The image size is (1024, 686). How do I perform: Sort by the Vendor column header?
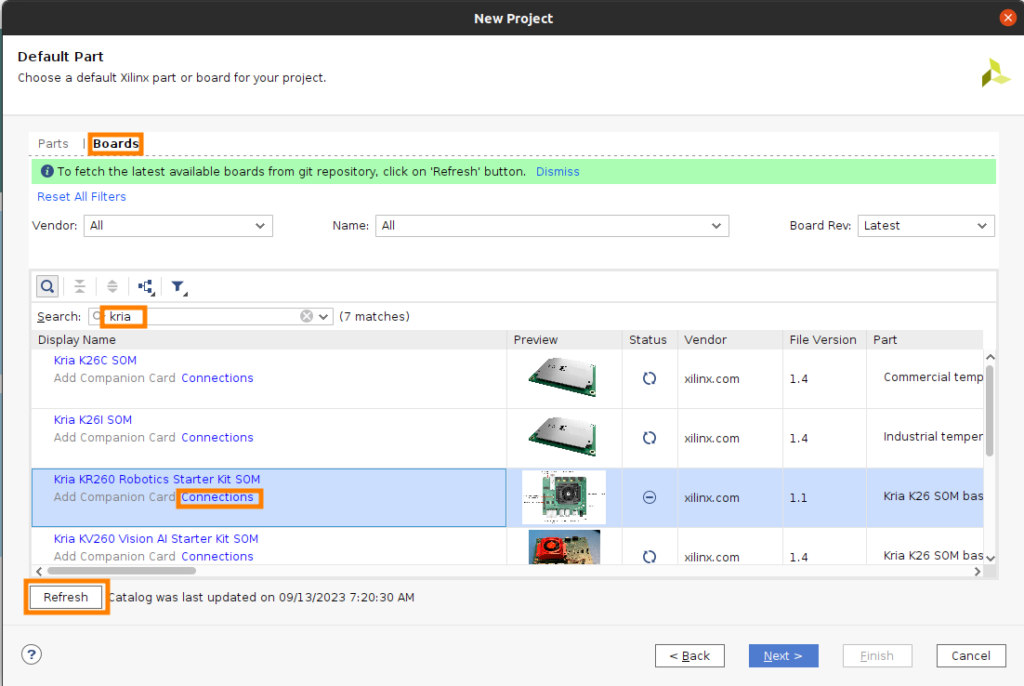729,340
